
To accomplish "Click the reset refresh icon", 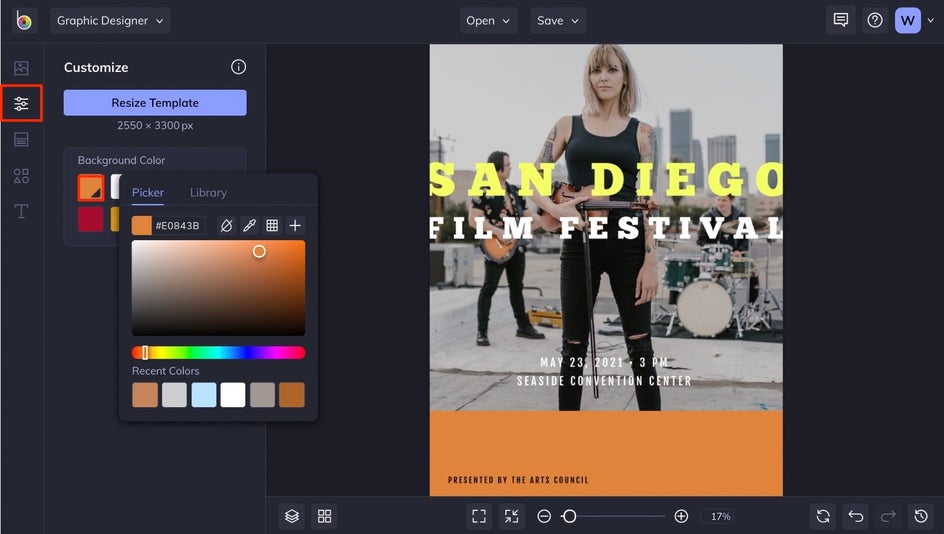I will (x=823, y=516).
